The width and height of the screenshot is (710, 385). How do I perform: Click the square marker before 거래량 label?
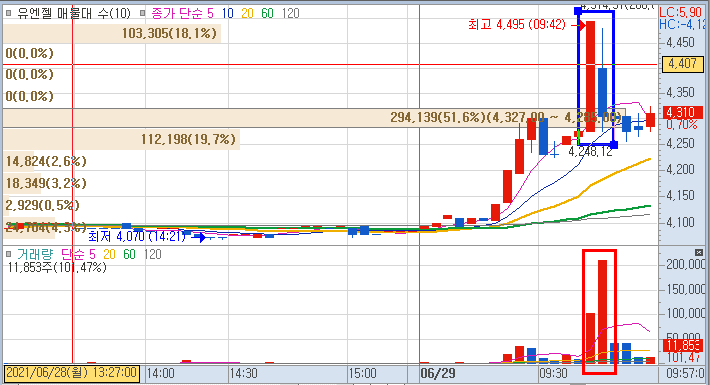pyautogui.click(x=8, y=254)
